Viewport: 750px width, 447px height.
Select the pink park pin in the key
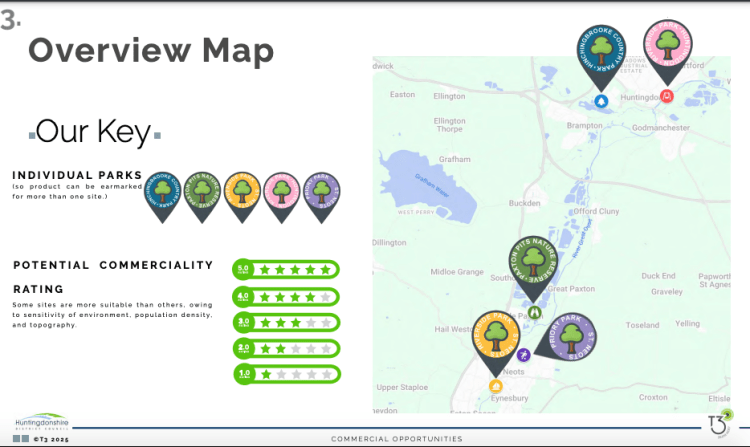coord(282,193)
